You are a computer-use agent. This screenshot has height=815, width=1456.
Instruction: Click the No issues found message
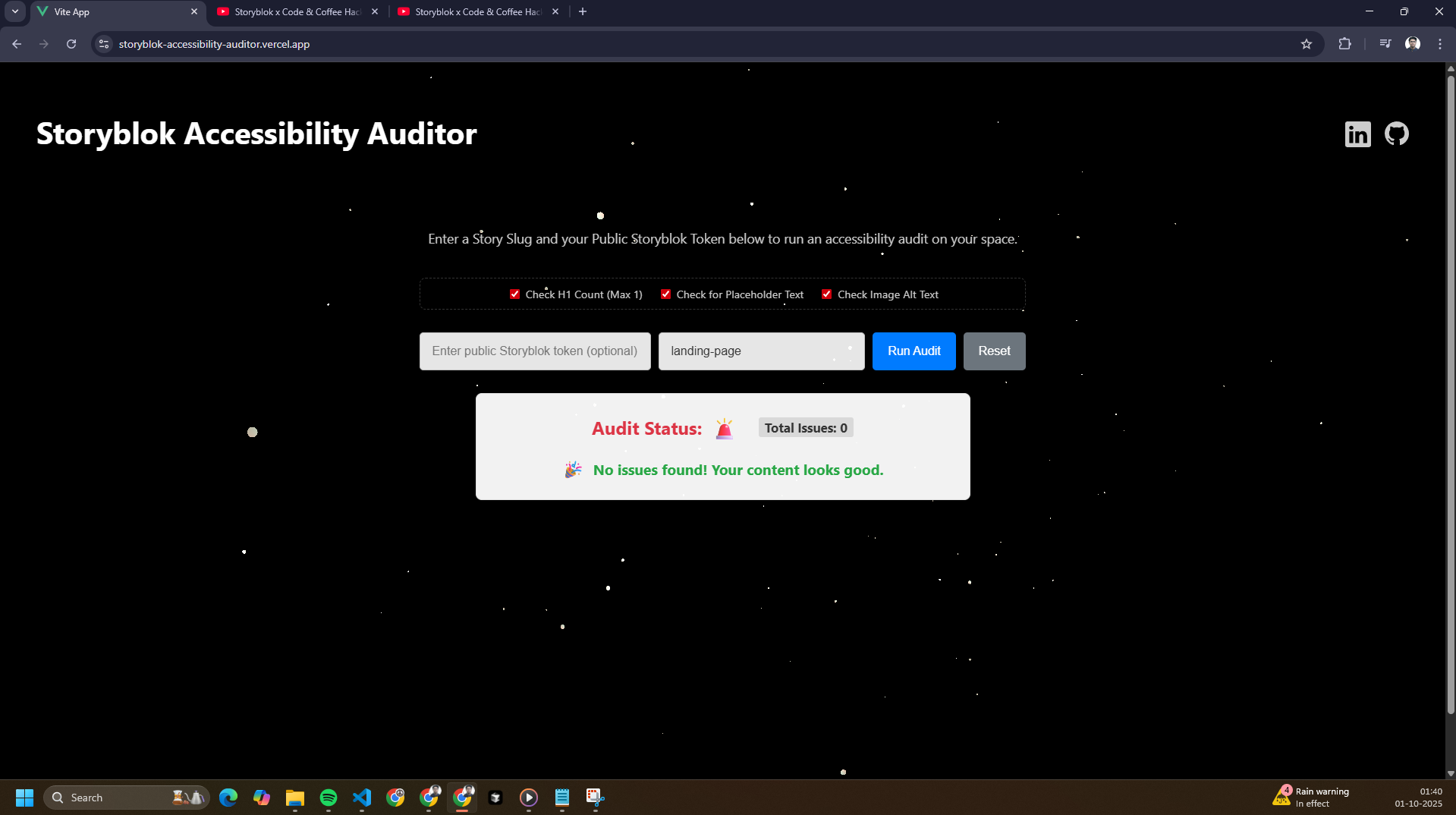(738, 470)
